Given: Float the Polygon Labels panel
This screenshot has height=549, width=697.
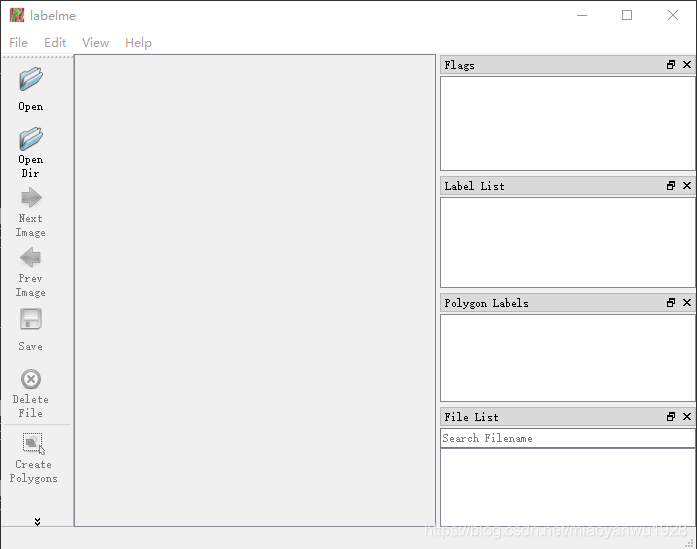Looking at the screenshot, I should (671, 303).
